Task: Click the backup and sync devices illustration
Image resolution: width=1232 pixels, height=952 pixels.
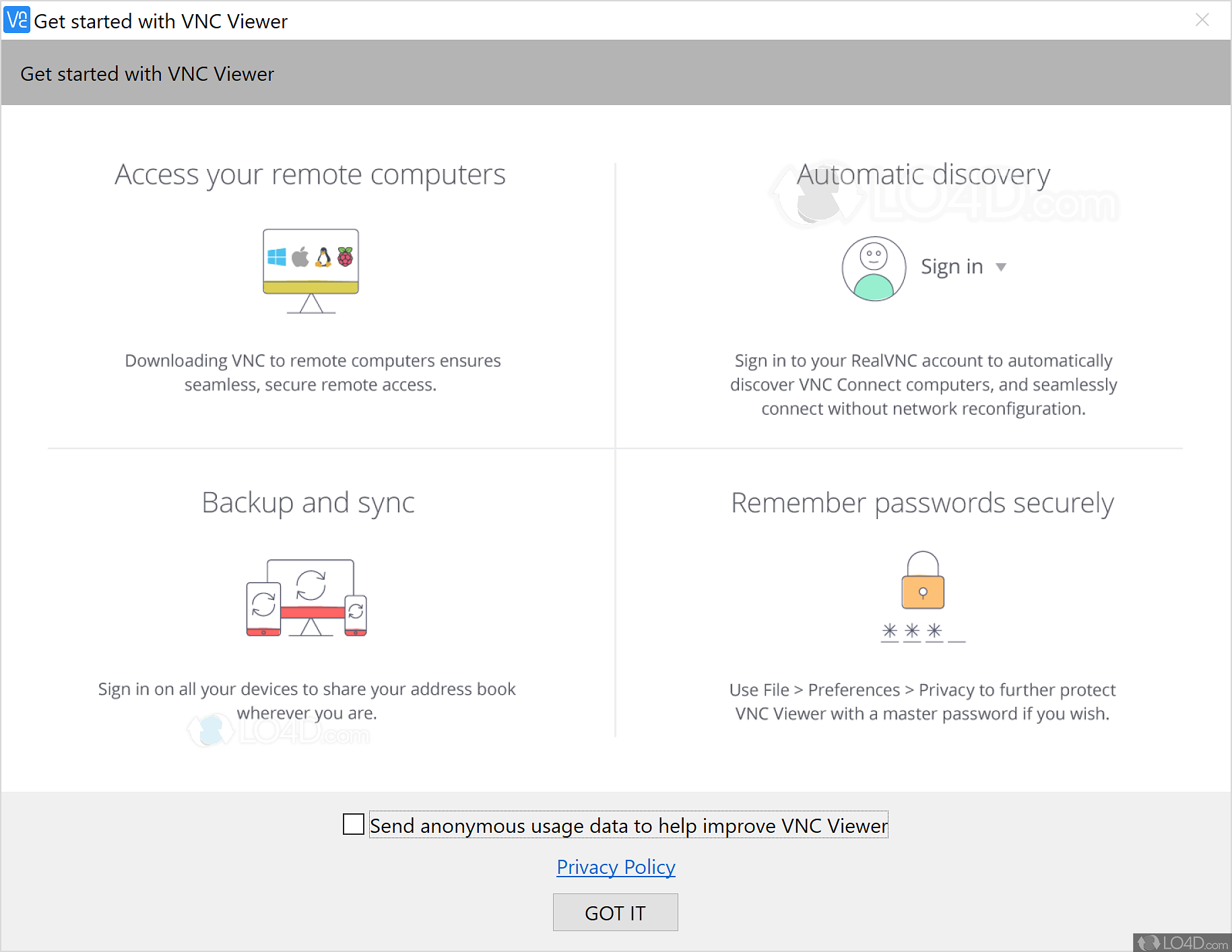Action: coord(307,598)
